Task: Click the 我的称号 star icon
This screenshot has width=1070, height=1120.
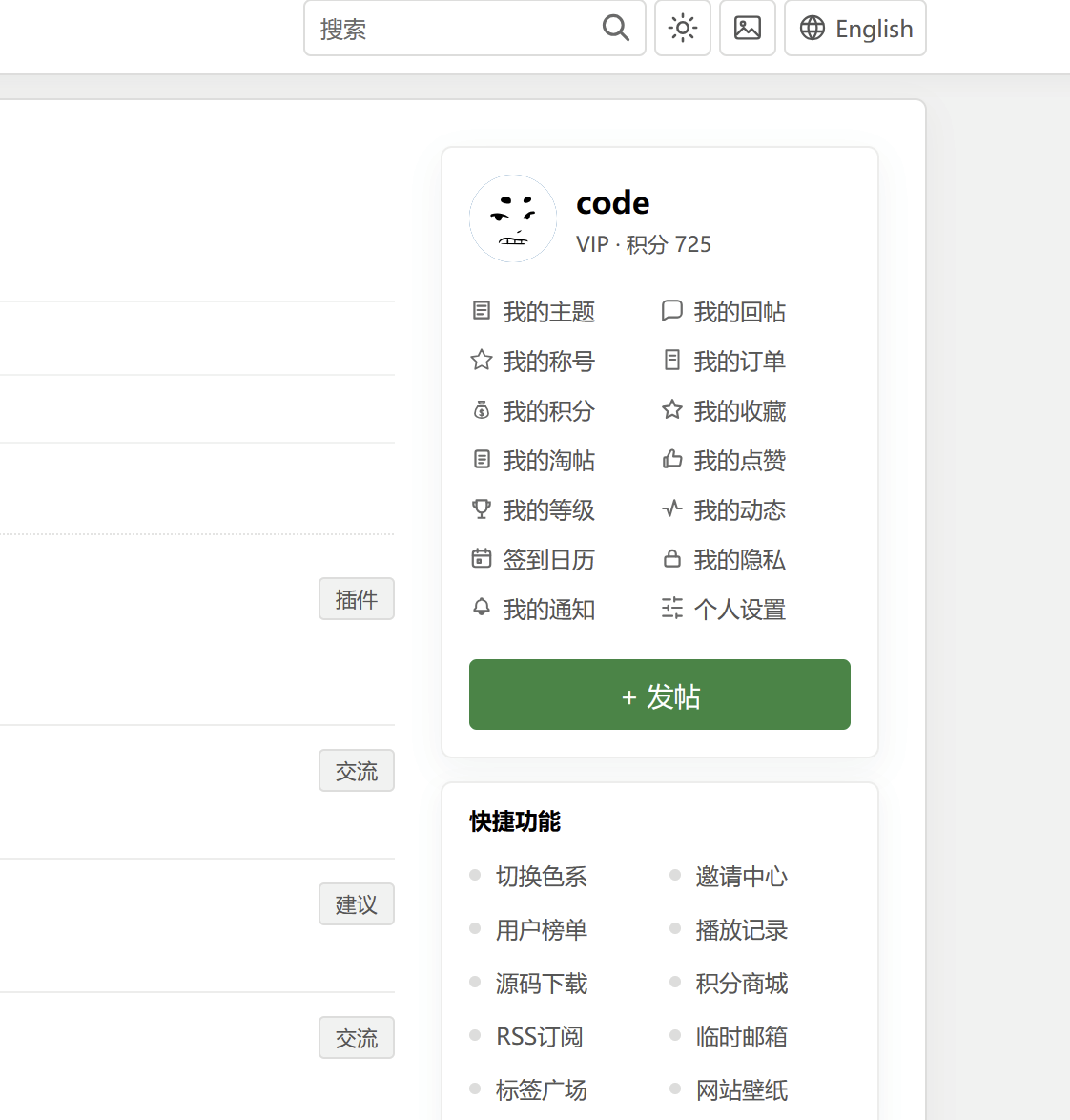Action: [x=482, y=360]
